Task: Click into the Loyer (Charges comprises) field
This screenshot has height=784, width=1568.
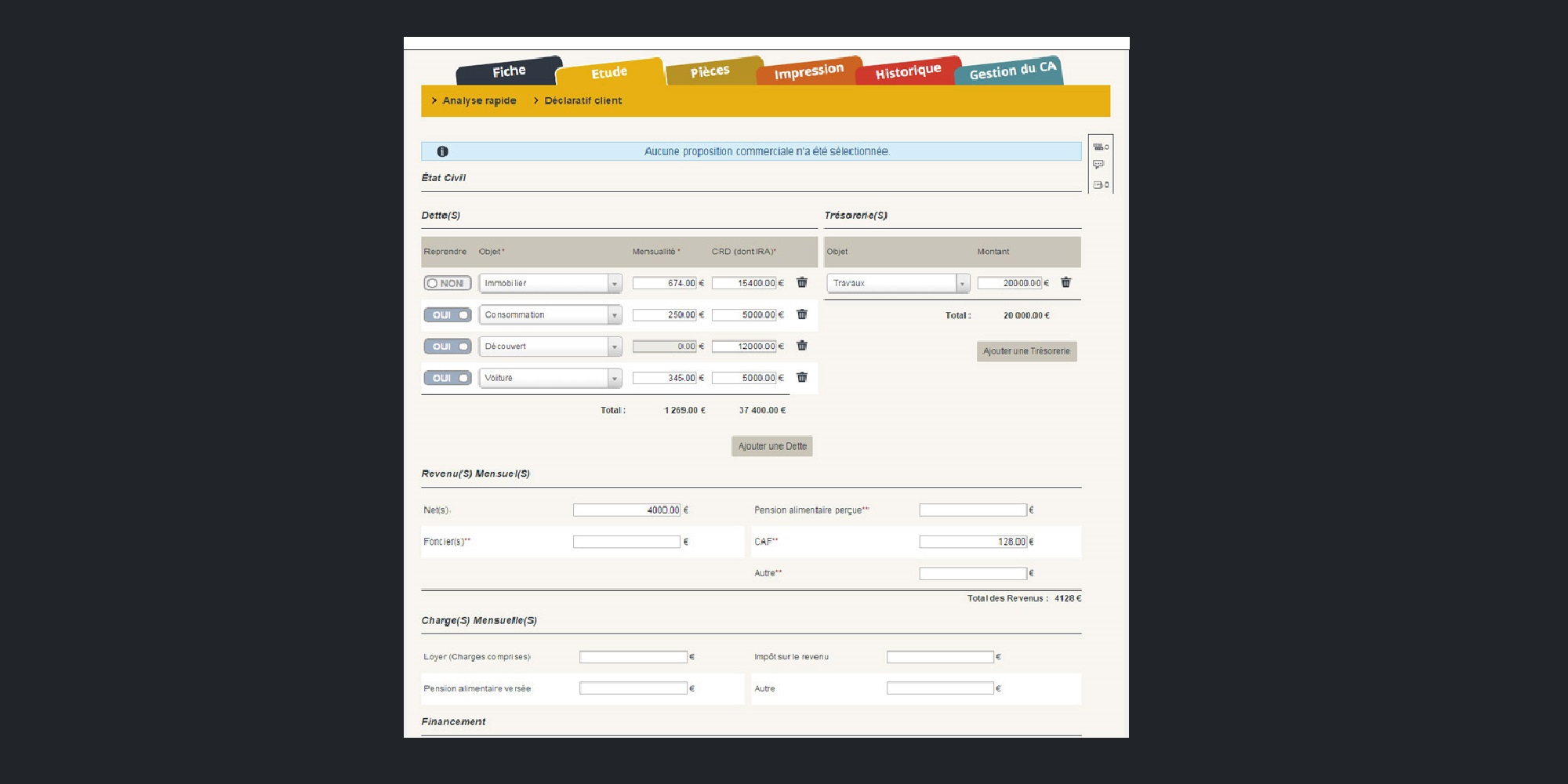Action: (633, 657)
